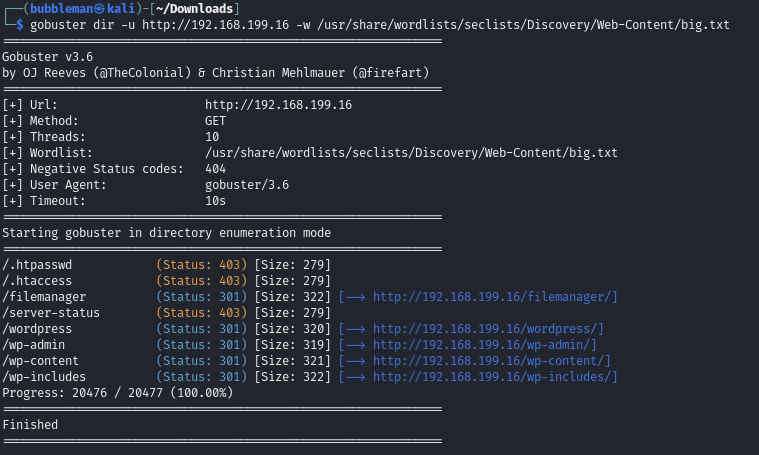
Task: Click the dollar sign prompt symbol
Action: [20, 25]
